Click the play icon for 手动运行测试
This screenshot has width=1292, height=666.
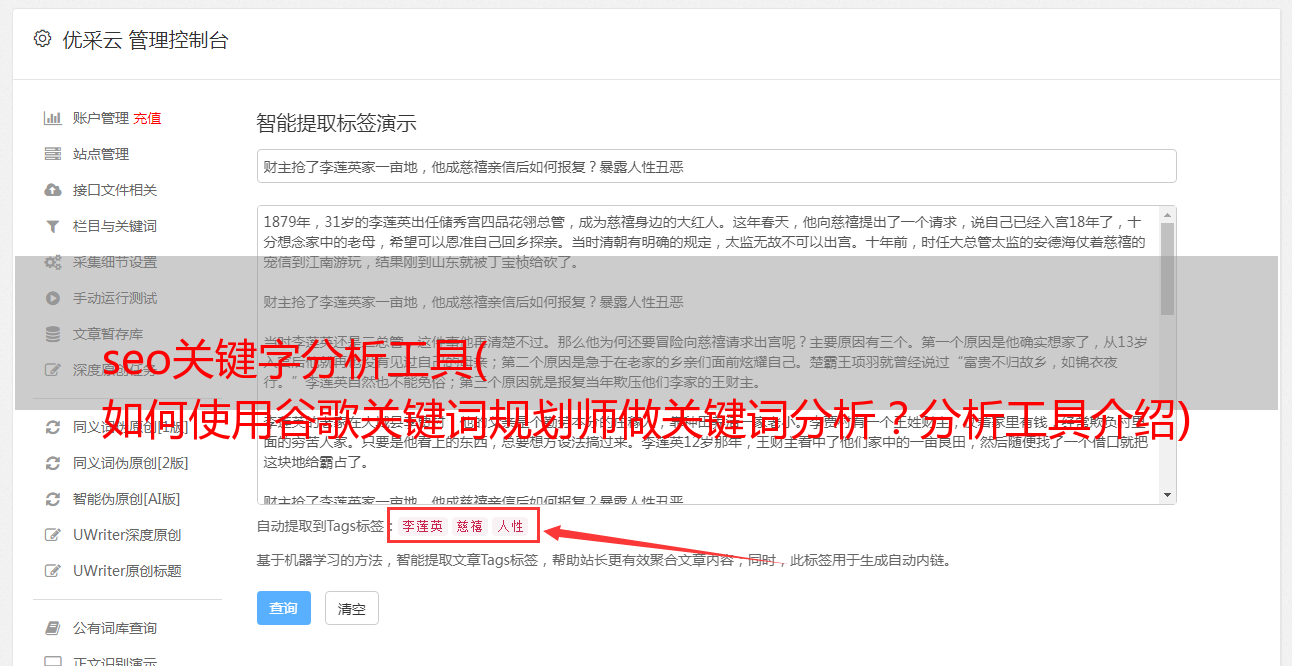click(x=53, y=298)
